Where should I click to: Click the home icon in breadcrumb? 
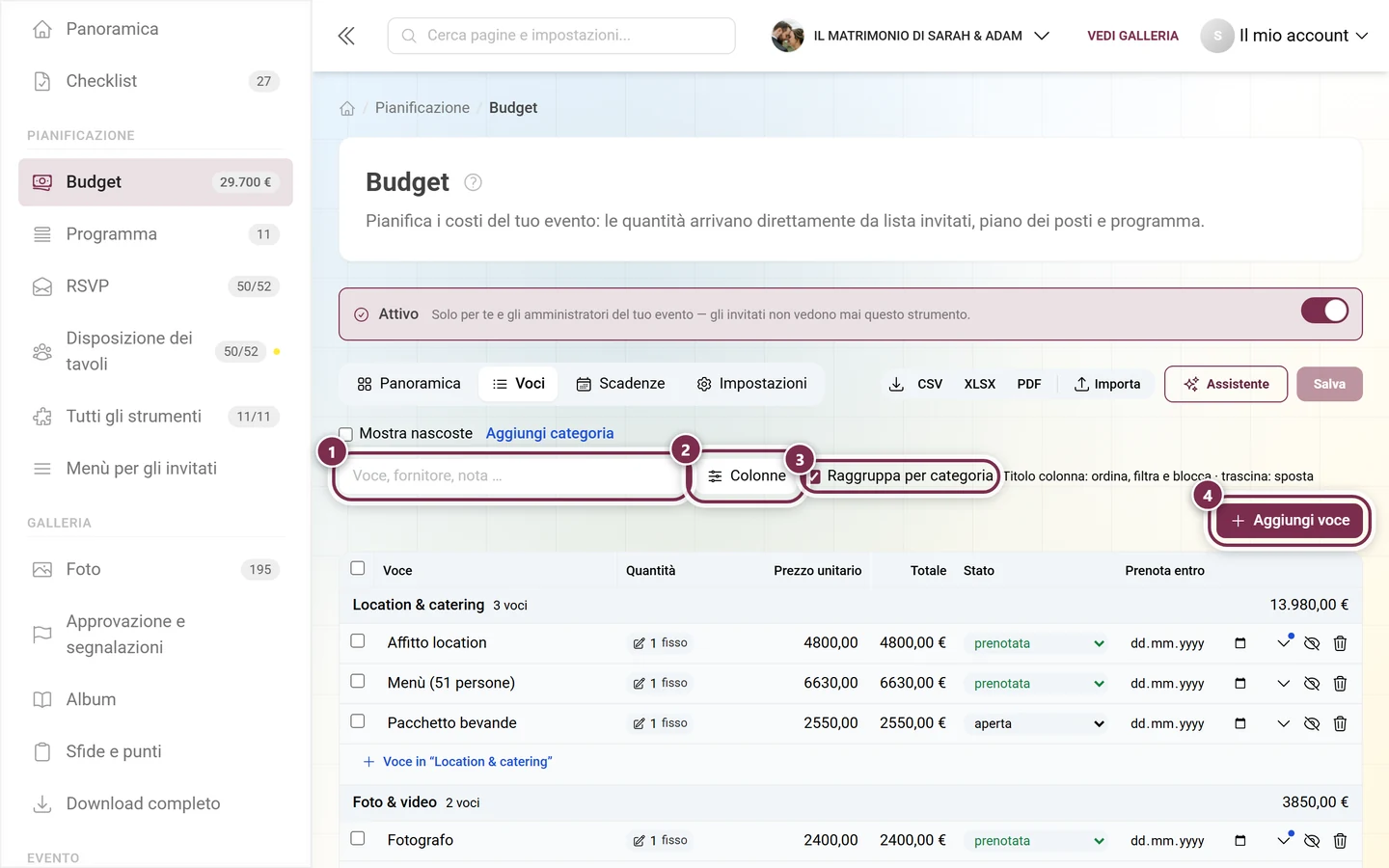(x=347, y=108)
